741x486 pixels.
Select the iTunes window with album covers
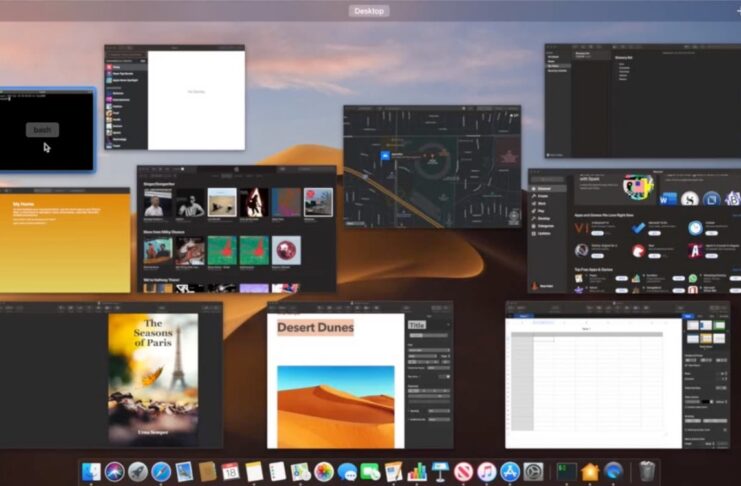point(236,229)
